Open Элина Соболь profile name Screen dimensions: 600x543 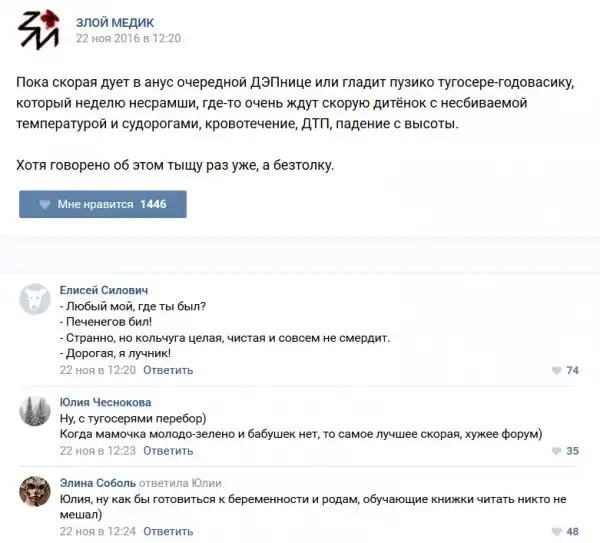click(97, 481)
